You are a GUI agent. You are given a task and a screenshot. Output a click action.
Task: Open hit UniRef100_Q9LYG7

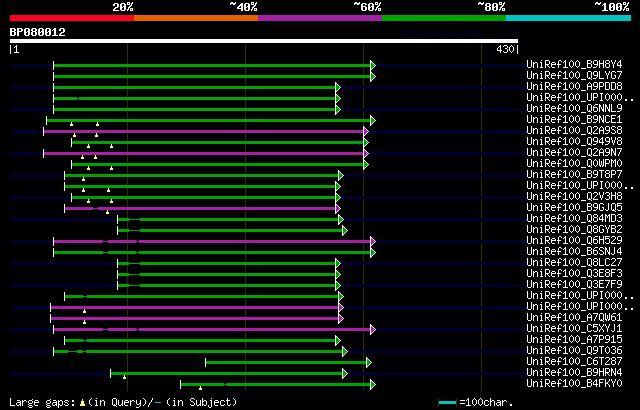pyautogui.click(x=574, y=75)
